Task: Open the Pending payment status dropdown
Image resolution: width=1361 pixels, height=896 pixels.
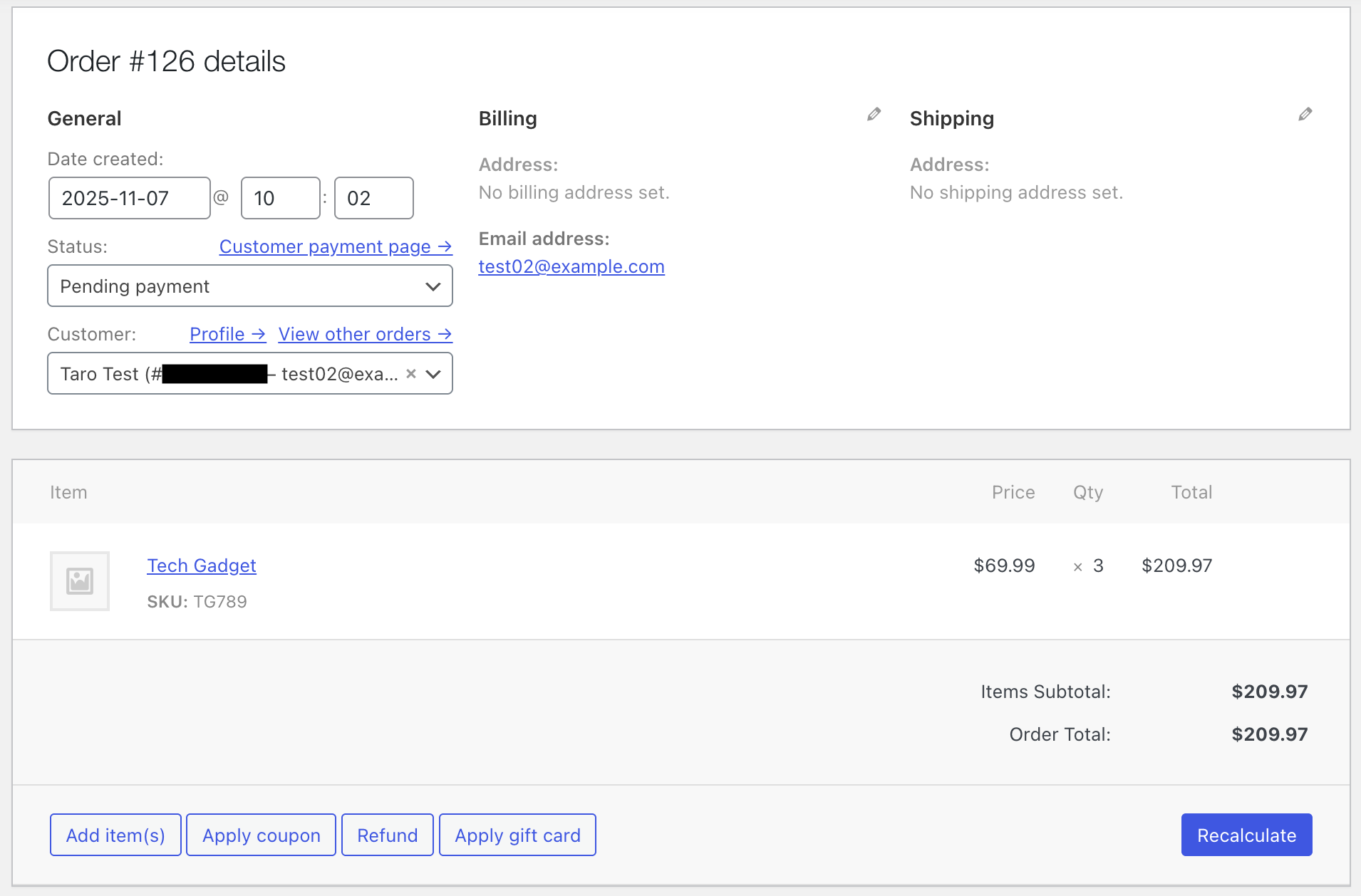Action: click(250, 286)
